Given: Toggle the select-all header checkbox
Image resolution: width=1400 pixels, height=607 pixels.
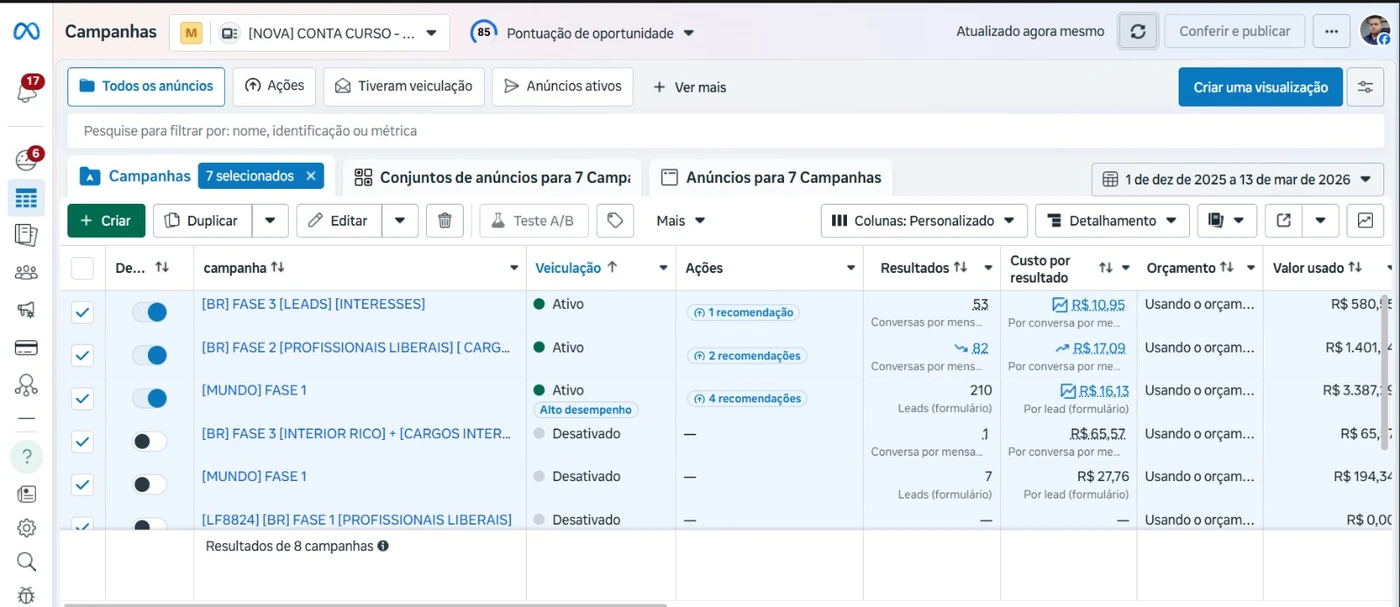Looking at the screenshot, I should (x=82, y=268).
